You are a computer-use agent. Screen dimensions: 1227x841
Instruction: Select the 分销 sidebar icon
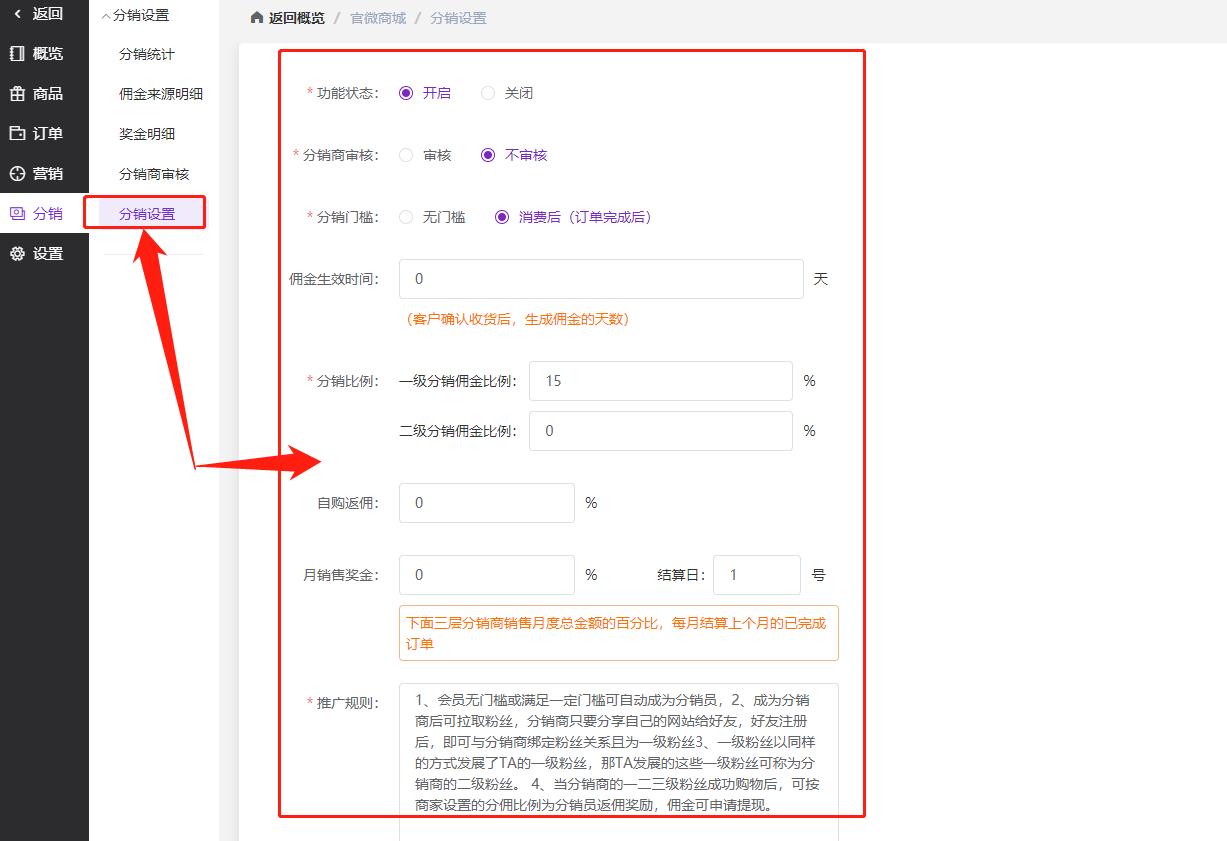(x=43, y=213)
